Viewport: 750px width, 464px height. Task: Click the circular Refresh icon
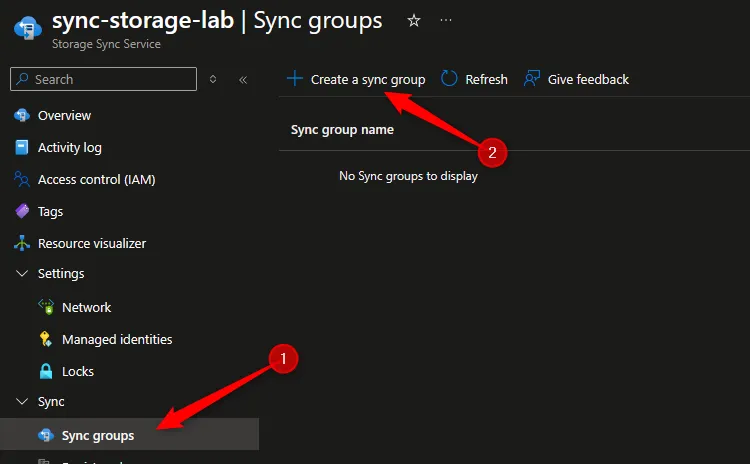point(449,78)
